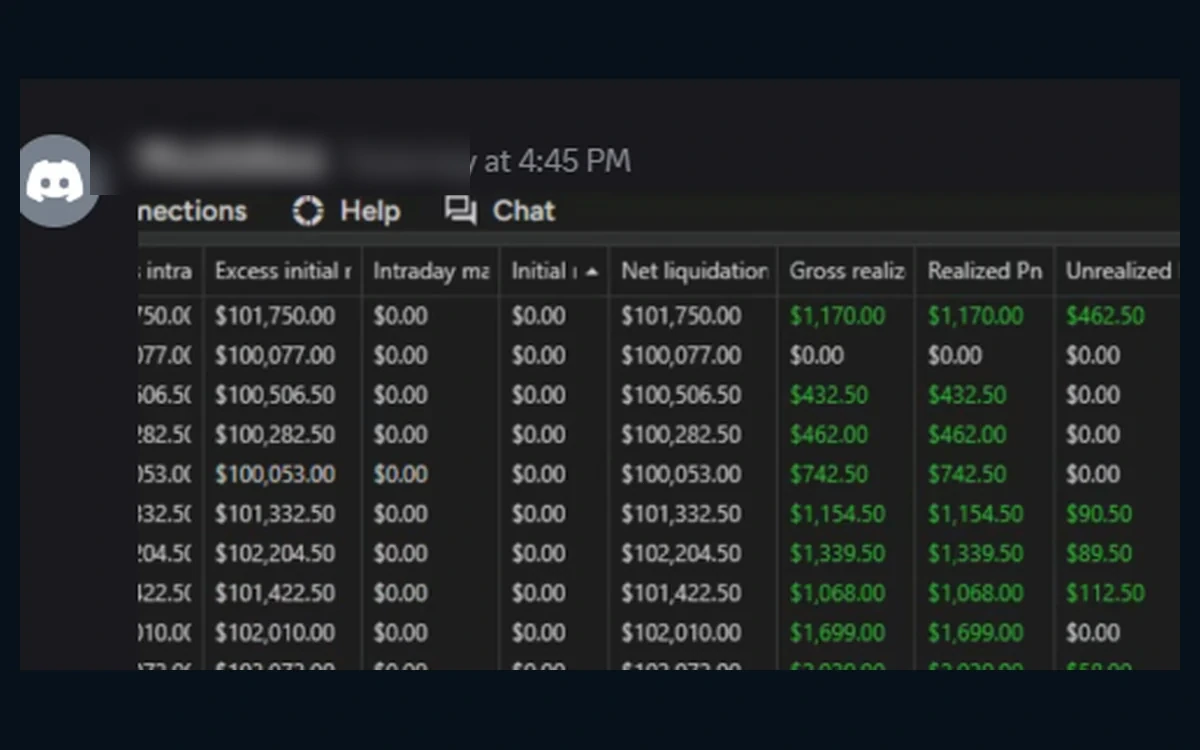This screenshot has height=750, width=1200.
Task: Open the Connections menu item
Action: click(192, 211)
